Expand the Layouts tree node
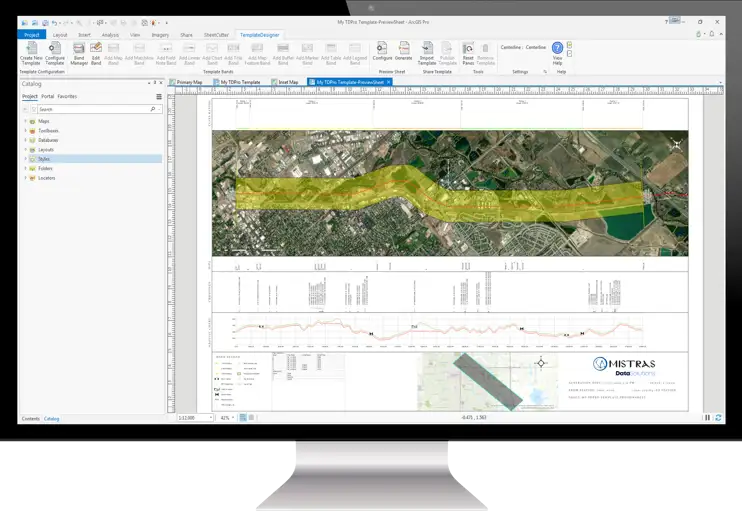 coord(26,150)
